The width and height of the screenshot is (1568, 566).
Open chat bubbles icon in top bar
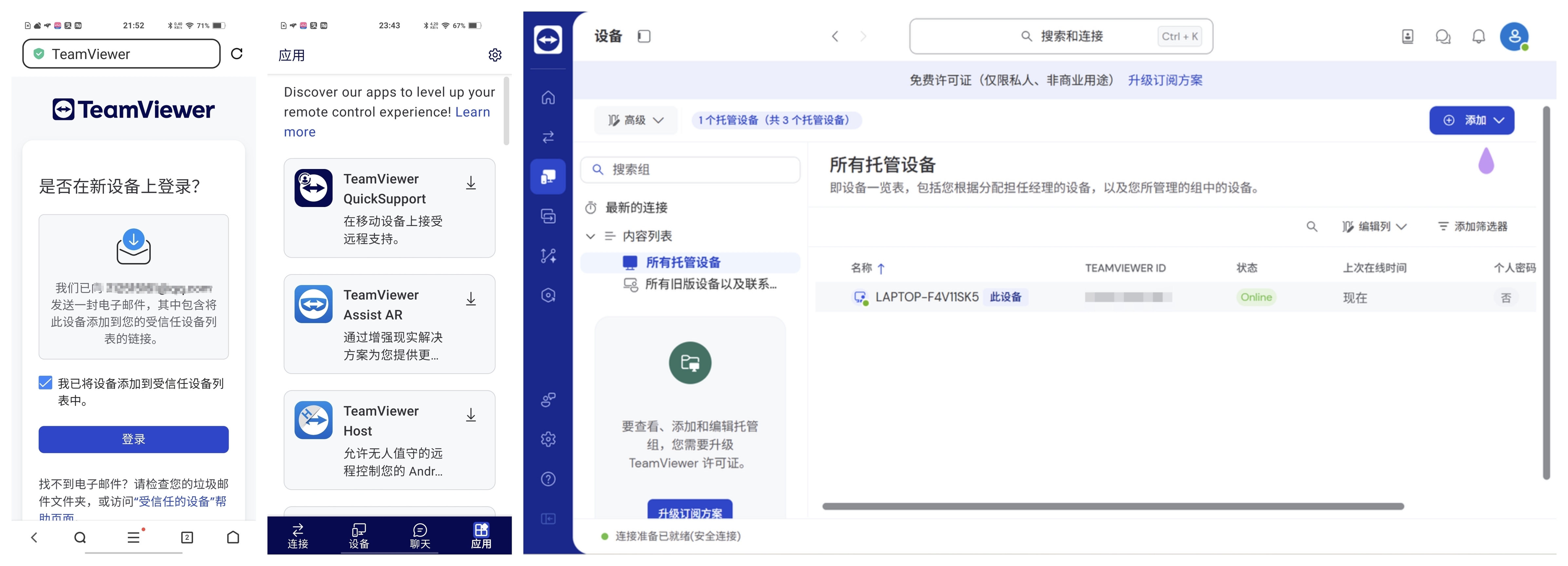click(1442, 36)
